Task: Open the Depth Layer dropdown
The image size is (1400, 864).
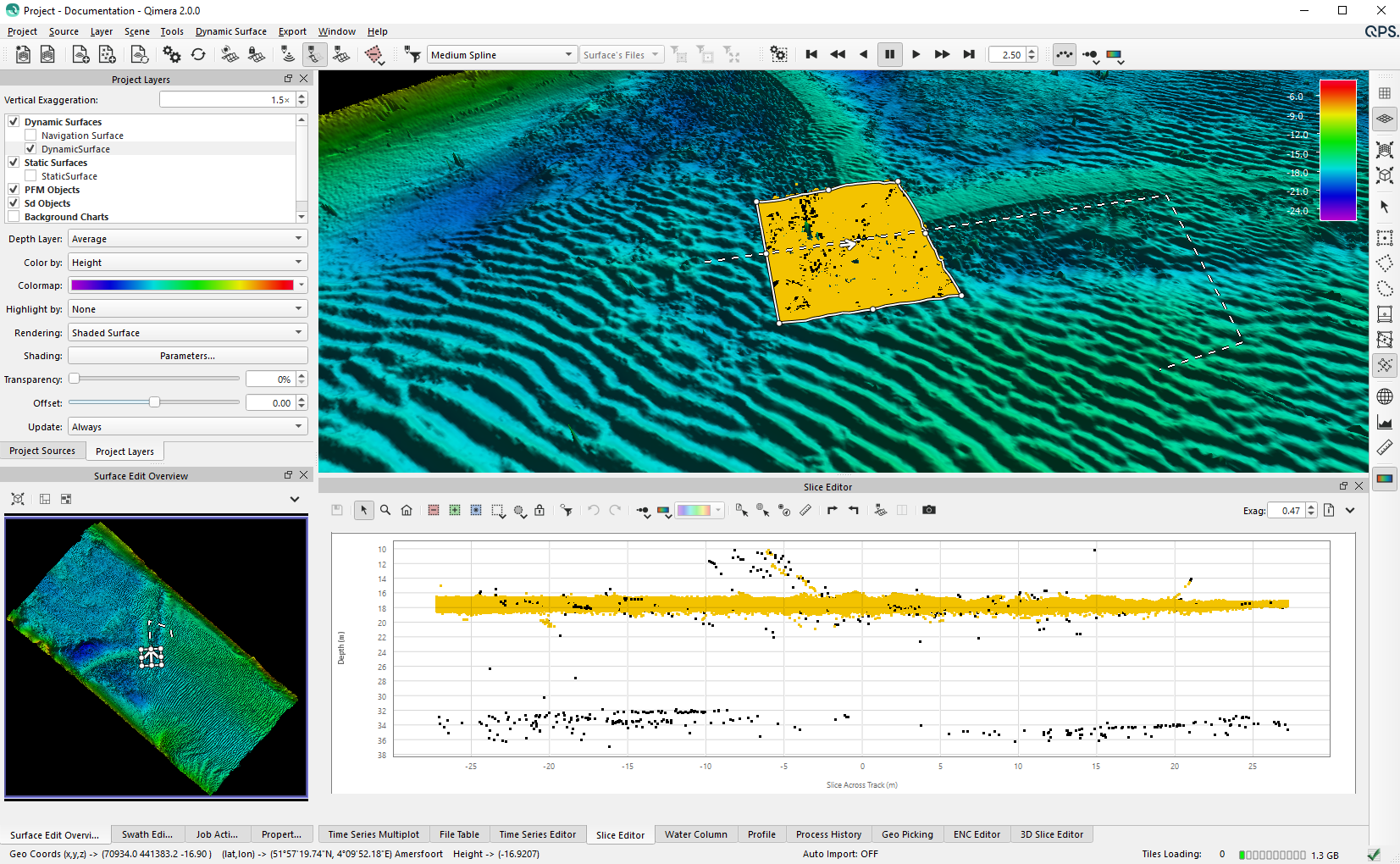Action: pos(187,239)
